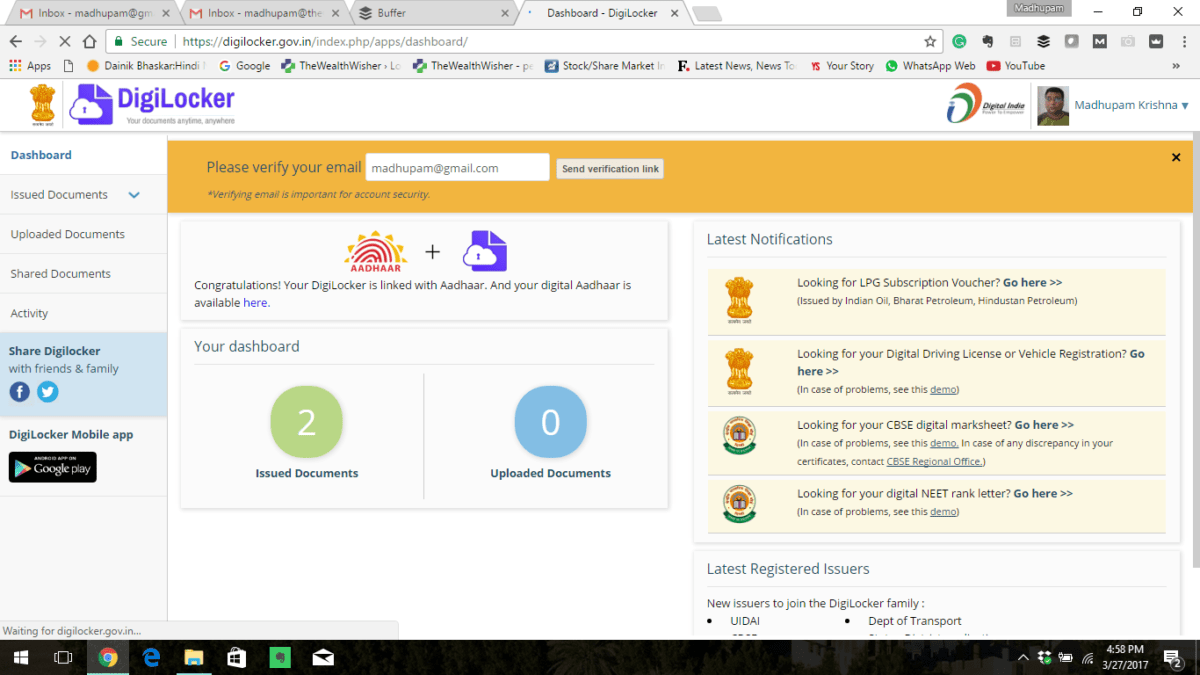This screenshot has height=675, width=1200.
Task: Open the Windows Start menu
Action: point(20,657)
